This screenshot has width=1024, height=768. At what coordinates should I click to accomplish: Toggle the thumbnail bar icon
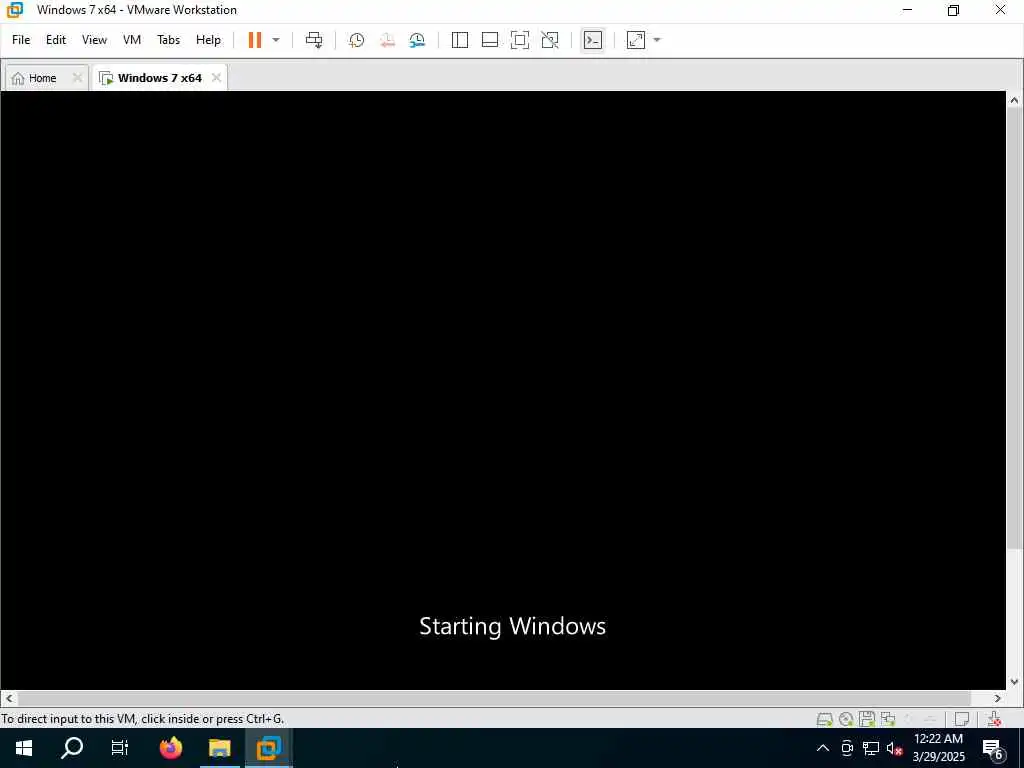(x=490, y=40)
